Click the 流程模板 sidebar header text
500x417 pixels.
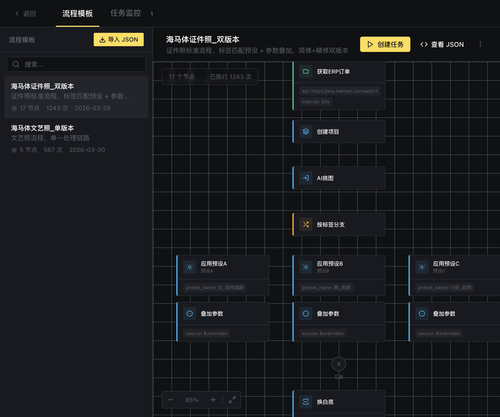coord(22,40)
